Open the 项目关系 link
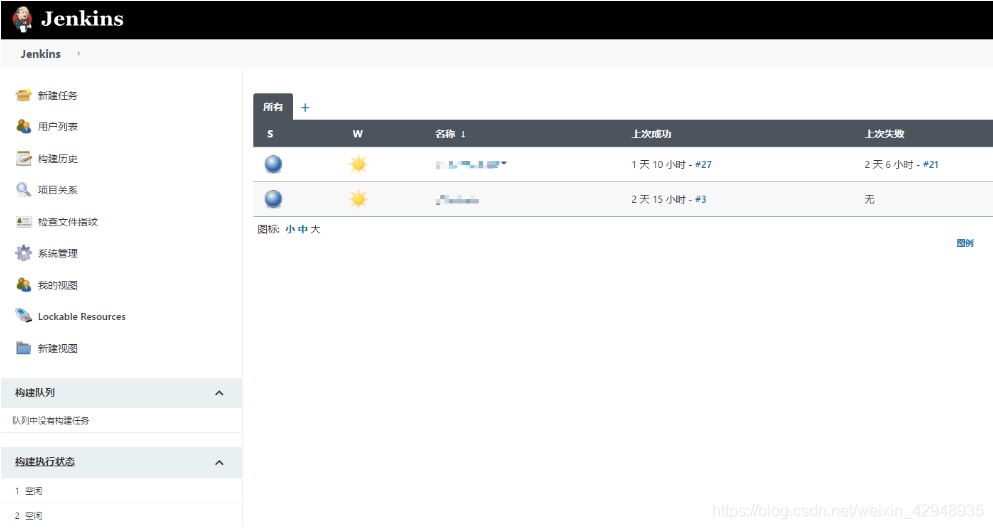This screenshot has height=529, width=993. 58,190
